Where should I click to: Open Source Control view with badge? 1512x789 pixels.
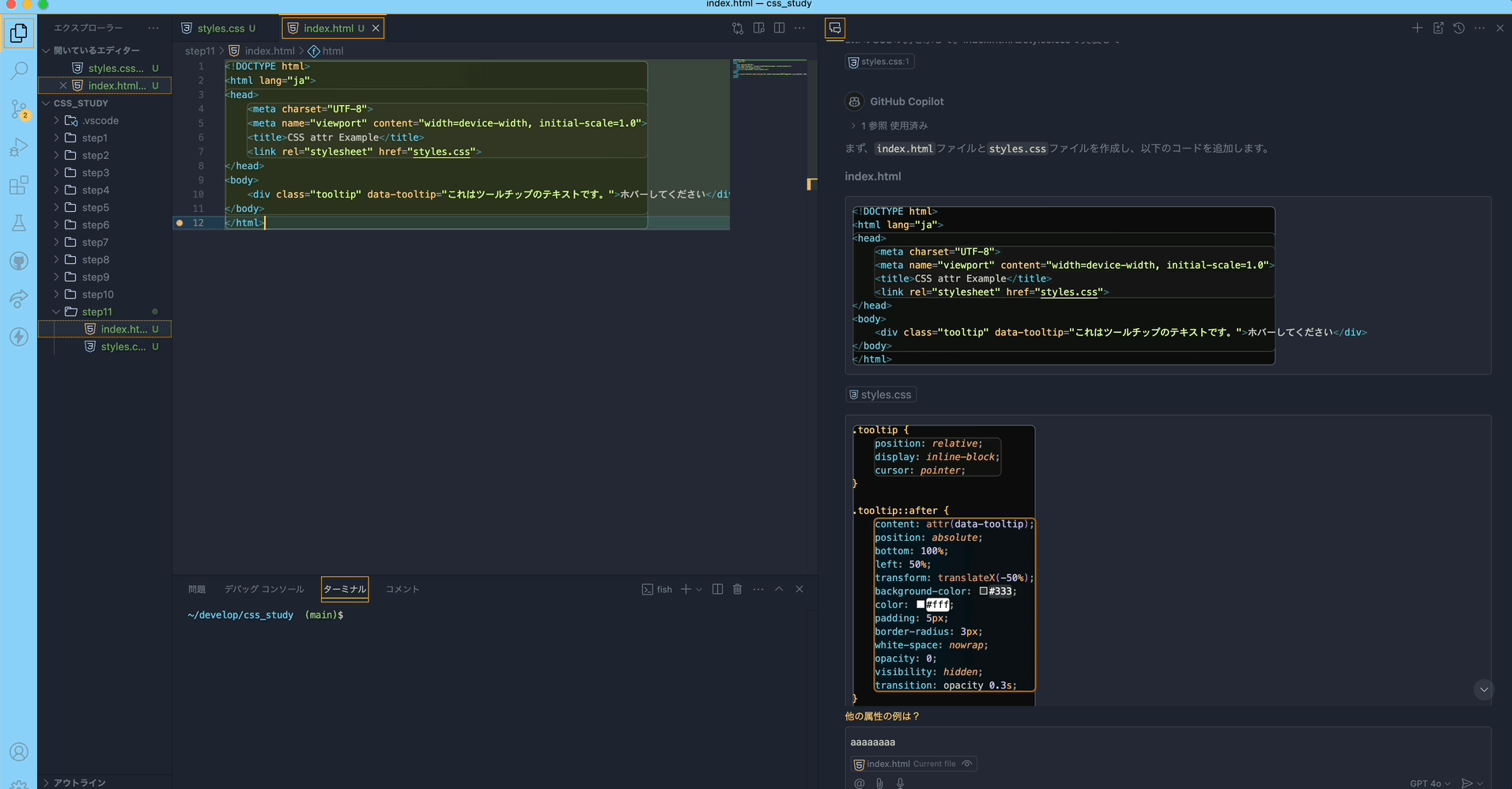click(19, 109)
